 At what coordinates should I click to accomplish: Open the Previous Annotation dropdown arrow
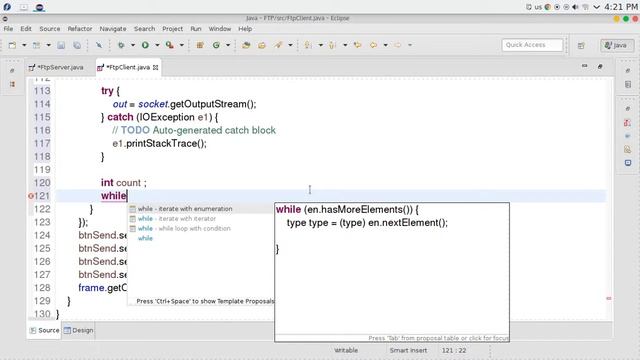[345, 45]
